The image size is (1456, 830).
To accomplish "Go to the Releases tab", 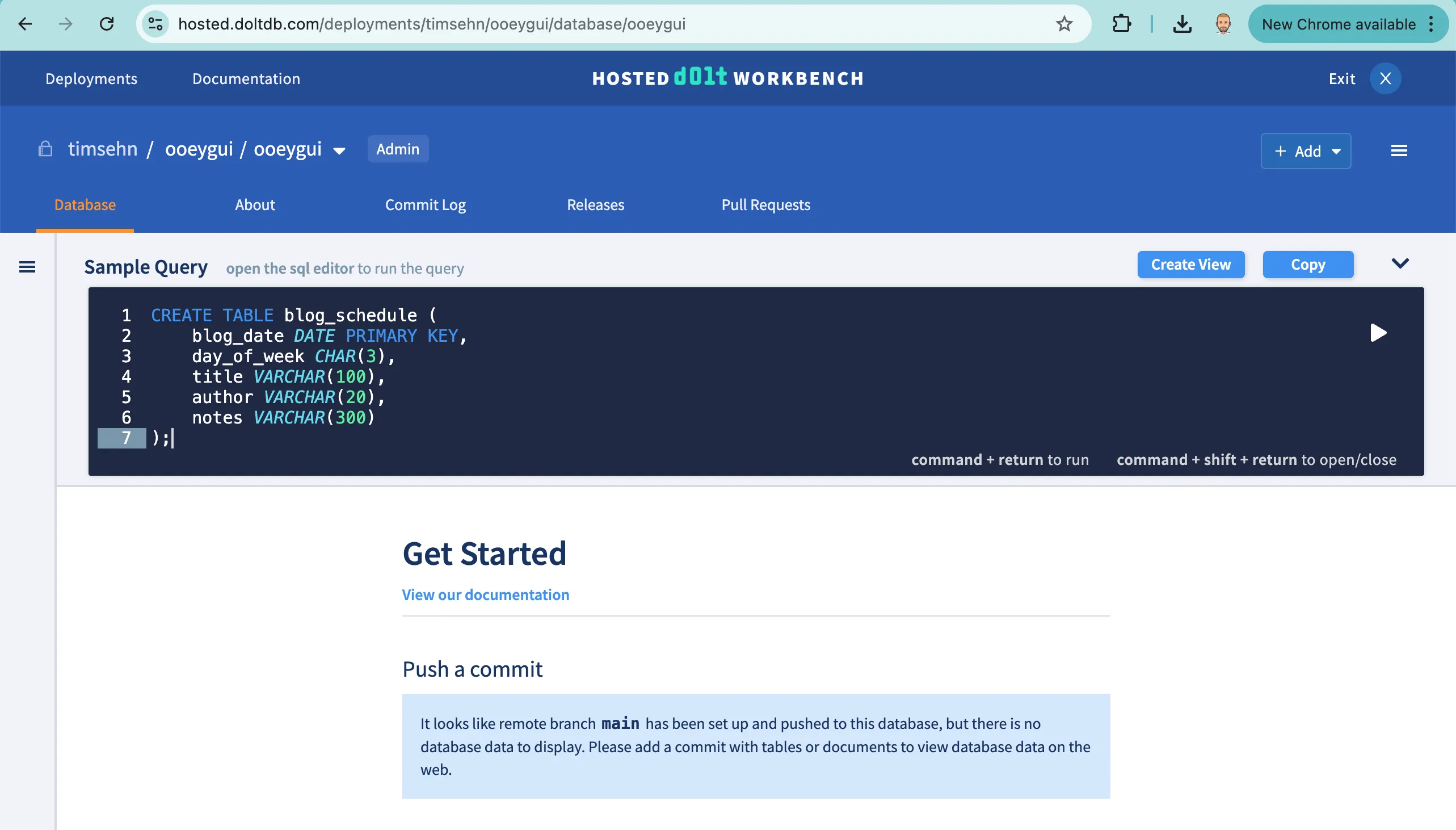I will click(595, 204).
